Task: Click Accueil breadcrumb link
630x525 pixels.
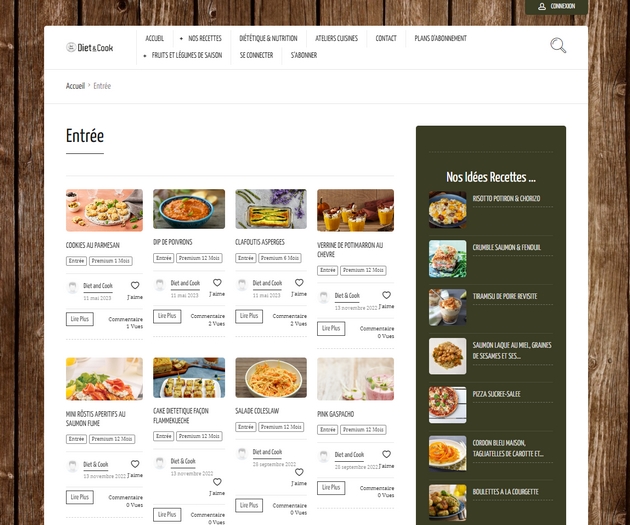Action: click(76, 86)
